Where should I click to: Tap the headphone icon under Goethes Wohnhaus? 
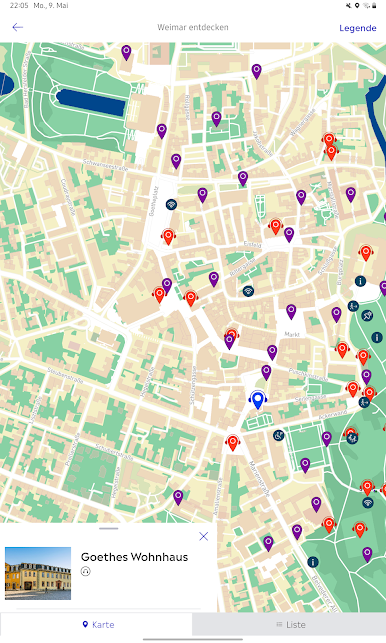(x=85, y=571)
